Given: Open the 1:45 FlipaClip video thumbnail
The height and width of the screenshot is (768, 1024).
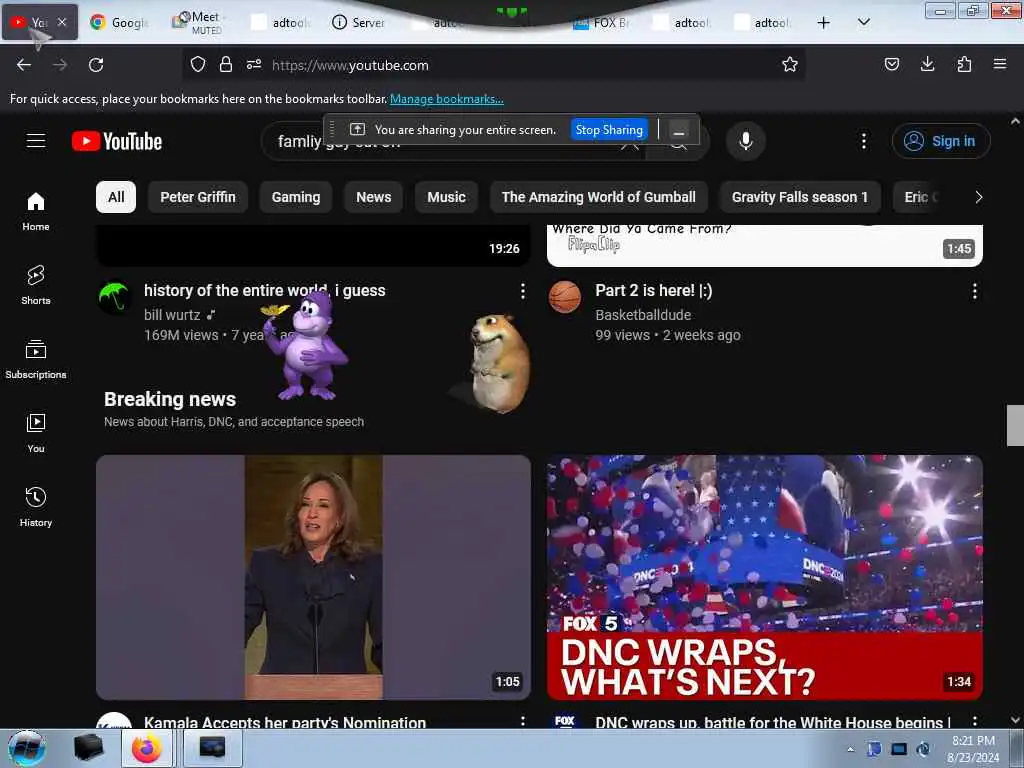Looking at the screenshot, I should point(765,246).
